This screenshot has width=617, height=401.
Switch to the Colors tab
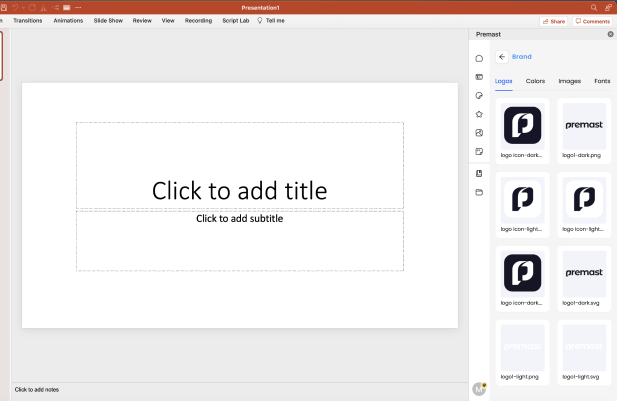535,81
